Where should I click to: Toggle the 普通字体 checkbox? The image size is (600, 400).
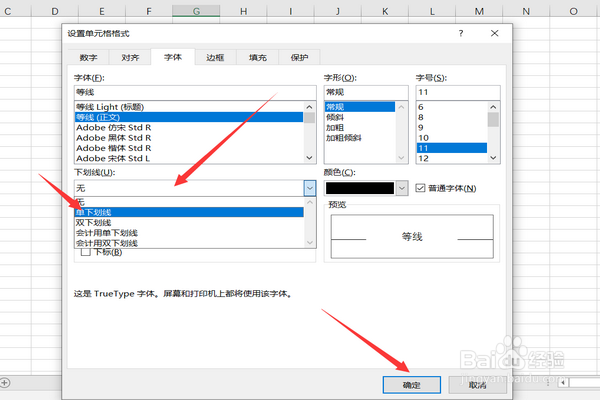(420, 188)
